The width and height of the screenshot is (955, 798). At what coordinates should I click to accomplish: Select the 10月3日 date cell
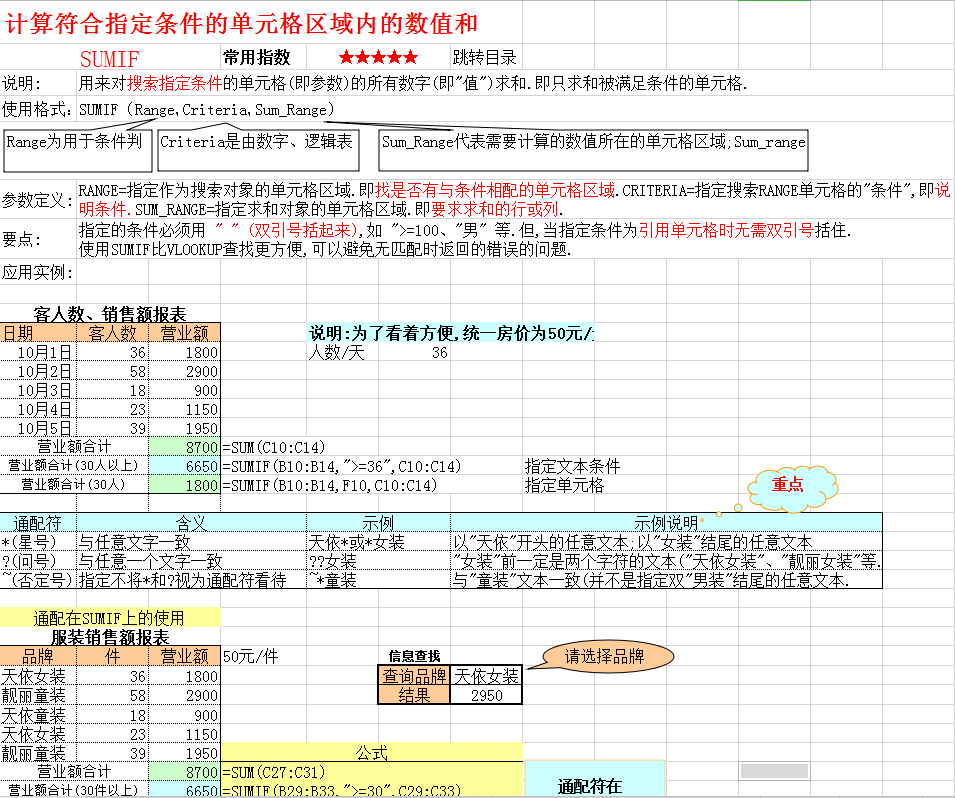[x=38, y=390]
